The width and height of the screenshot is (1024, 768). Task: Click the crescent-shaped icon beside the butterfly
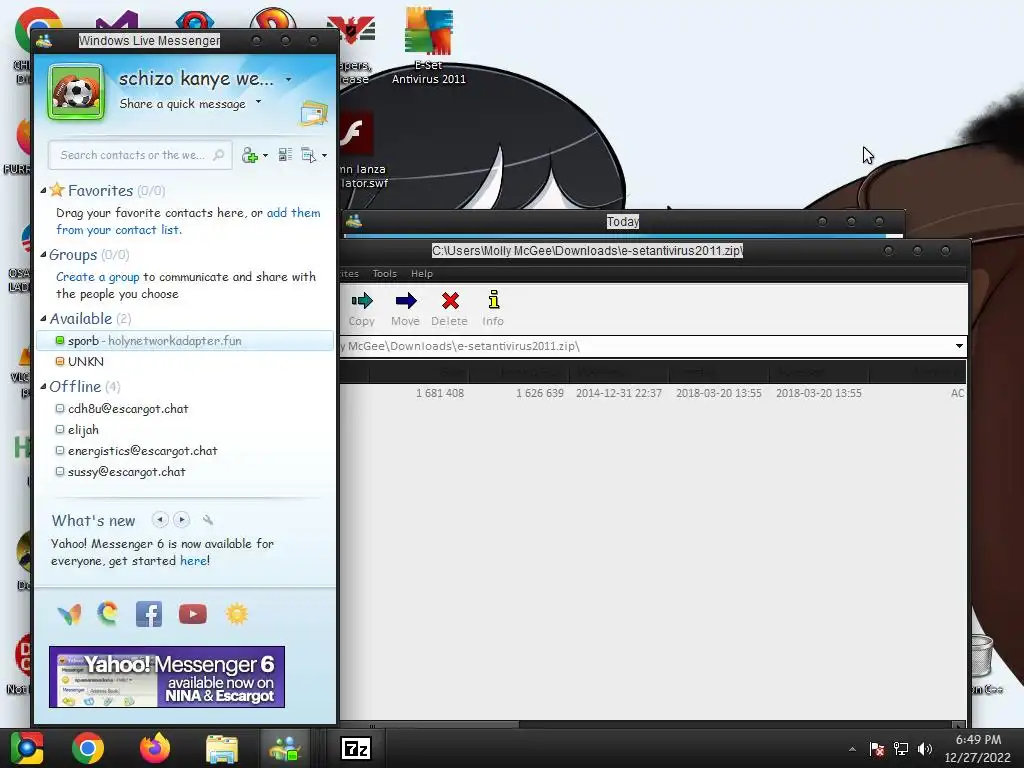(x=108, y=614)
